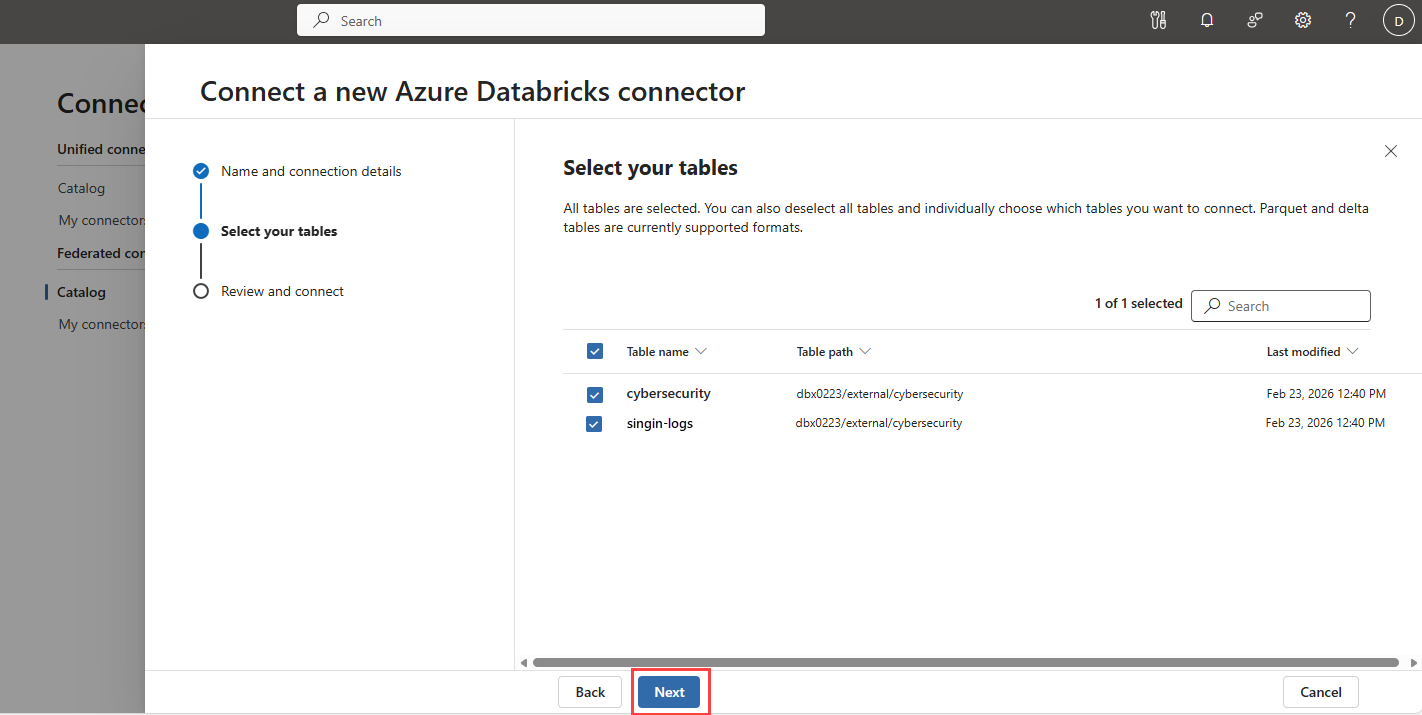Click the left arrow of horizontal scrollbar
Image resolution: width=1422 pixels, height=715 pixels.
[525, 662]
